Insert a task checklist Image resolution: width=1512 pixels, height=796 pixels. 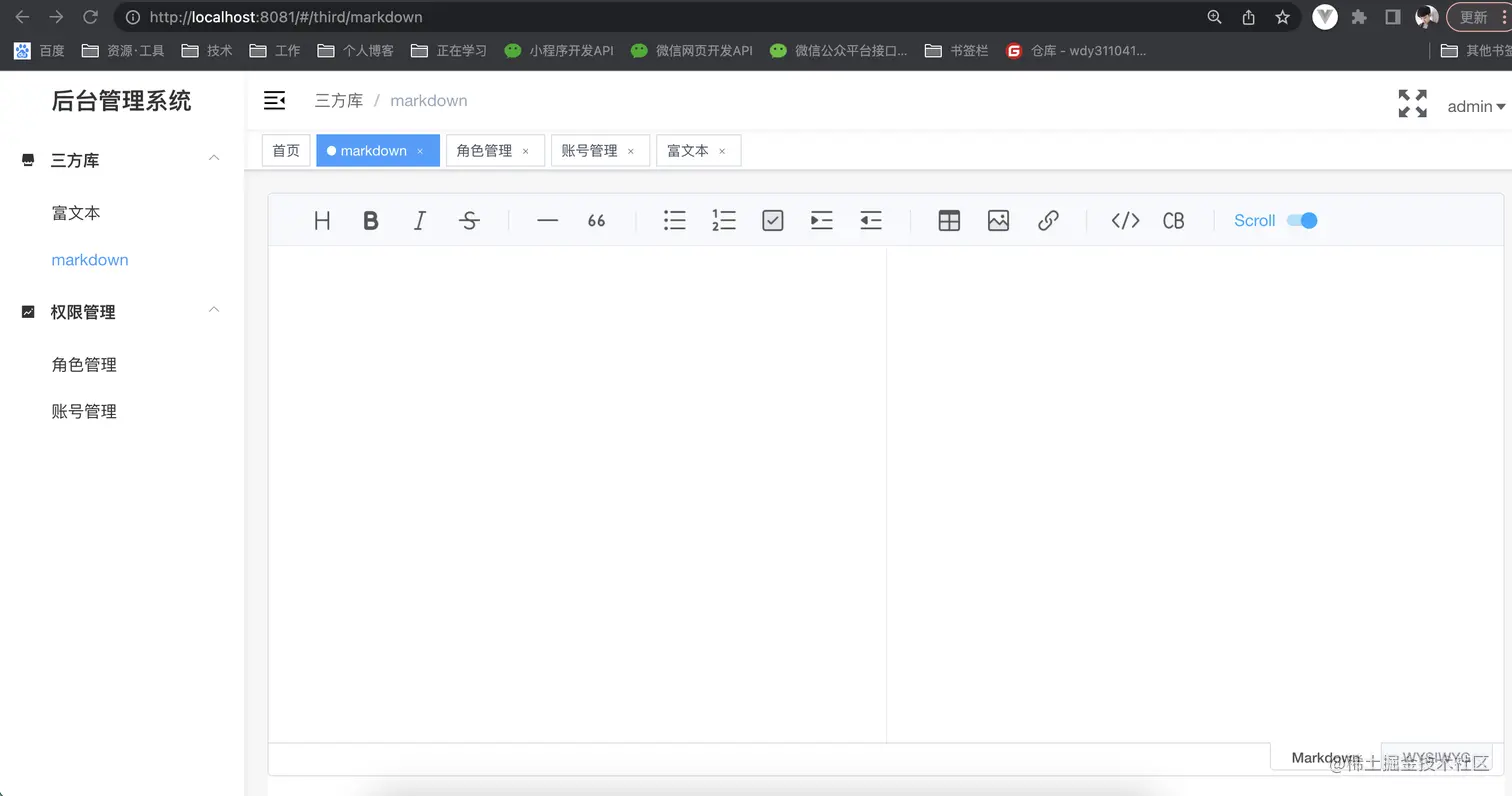[x=773, y=221]
